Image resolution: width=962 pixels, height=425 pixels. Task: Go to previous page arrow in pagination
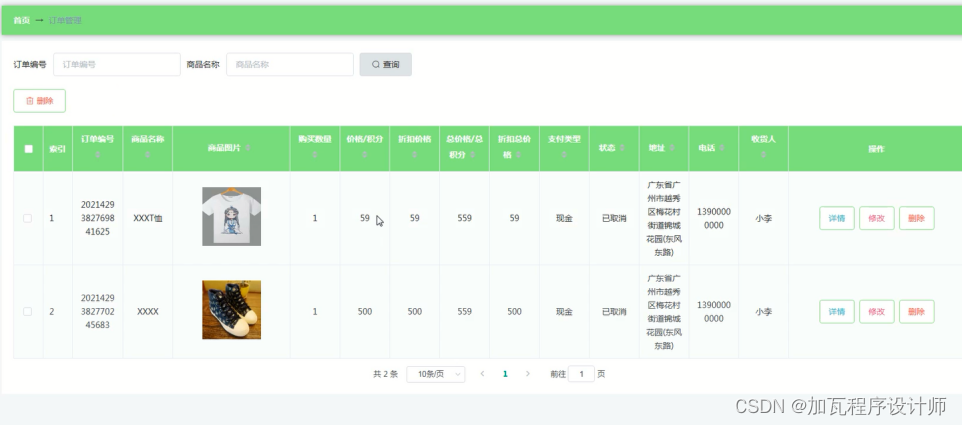[482, 373]
